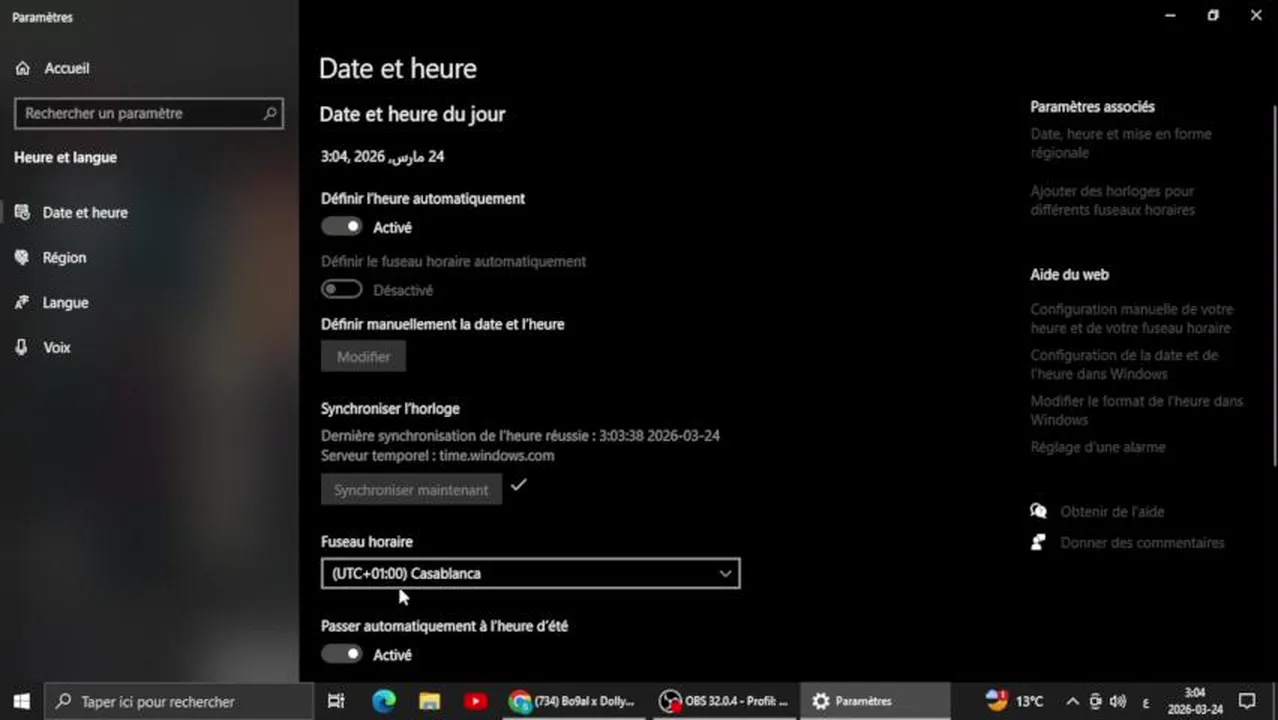Open Date, heure et mise en forme régionale link
Screen dimensions: 1278x720
tap(1121, 143)
